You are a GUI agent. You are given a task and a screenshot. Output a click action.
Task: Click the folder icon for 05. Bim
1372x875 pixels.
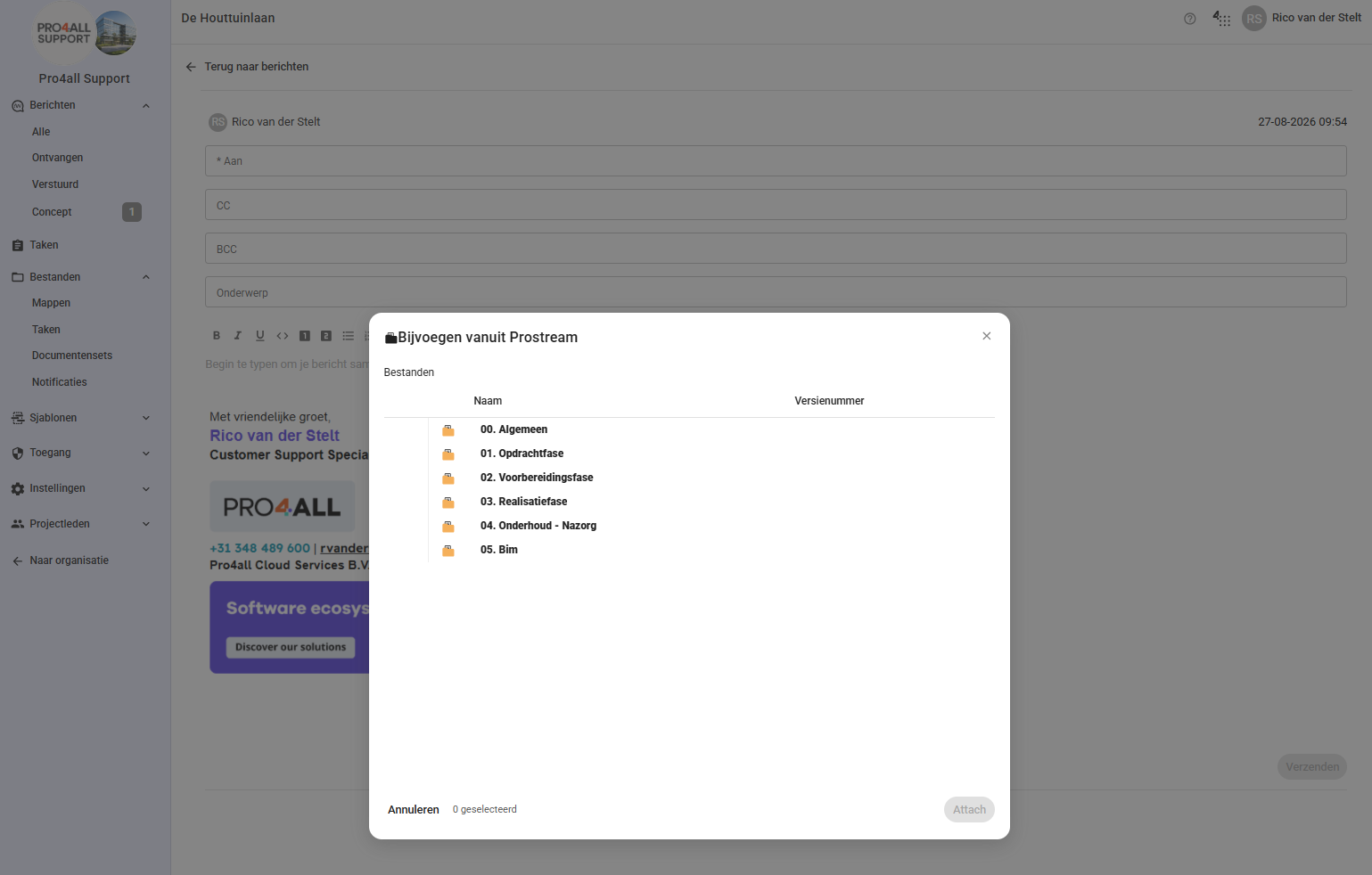448,551
